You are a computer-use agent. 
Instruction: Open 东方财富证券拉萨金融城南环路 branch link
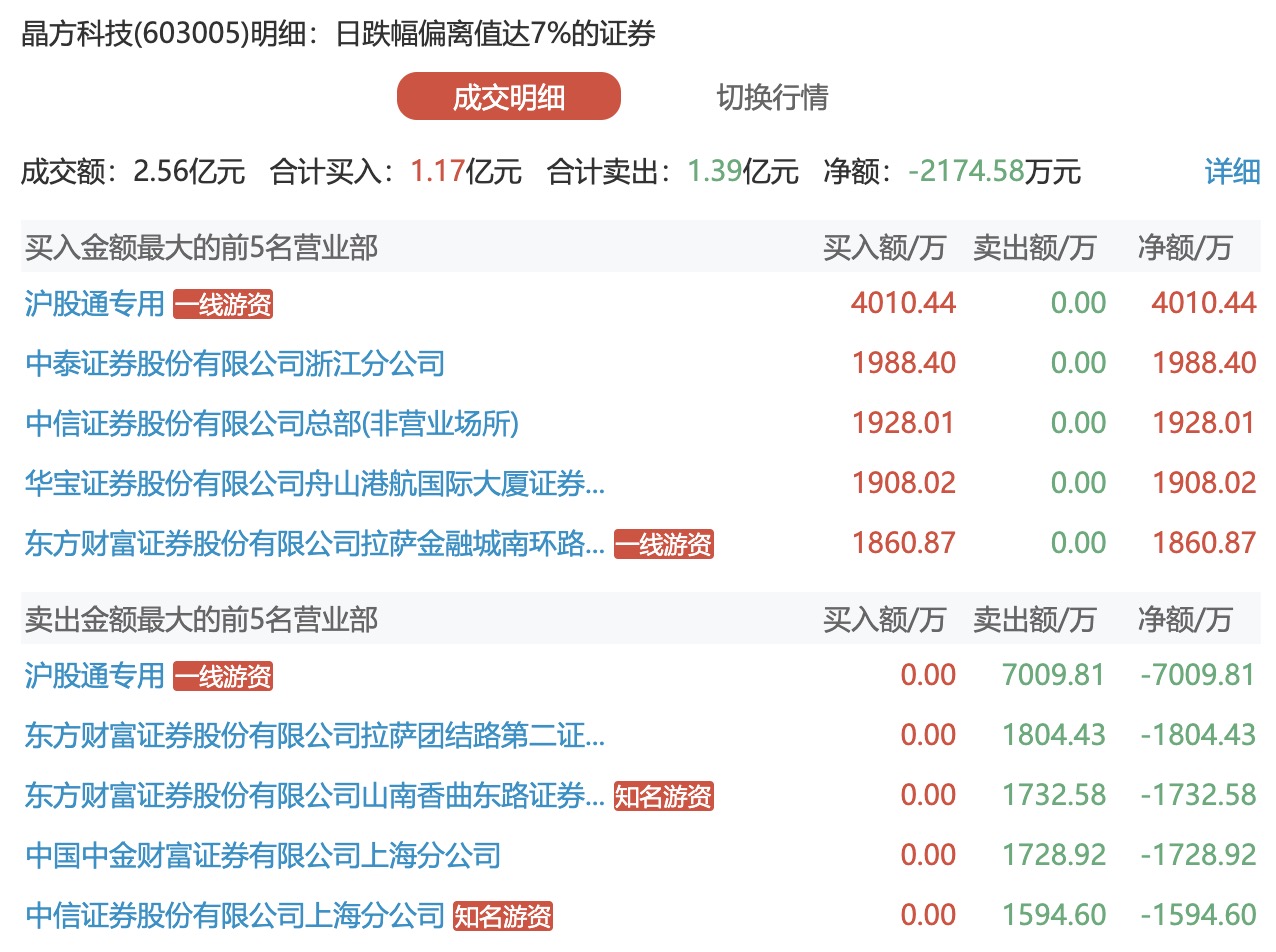pos(315,544)
